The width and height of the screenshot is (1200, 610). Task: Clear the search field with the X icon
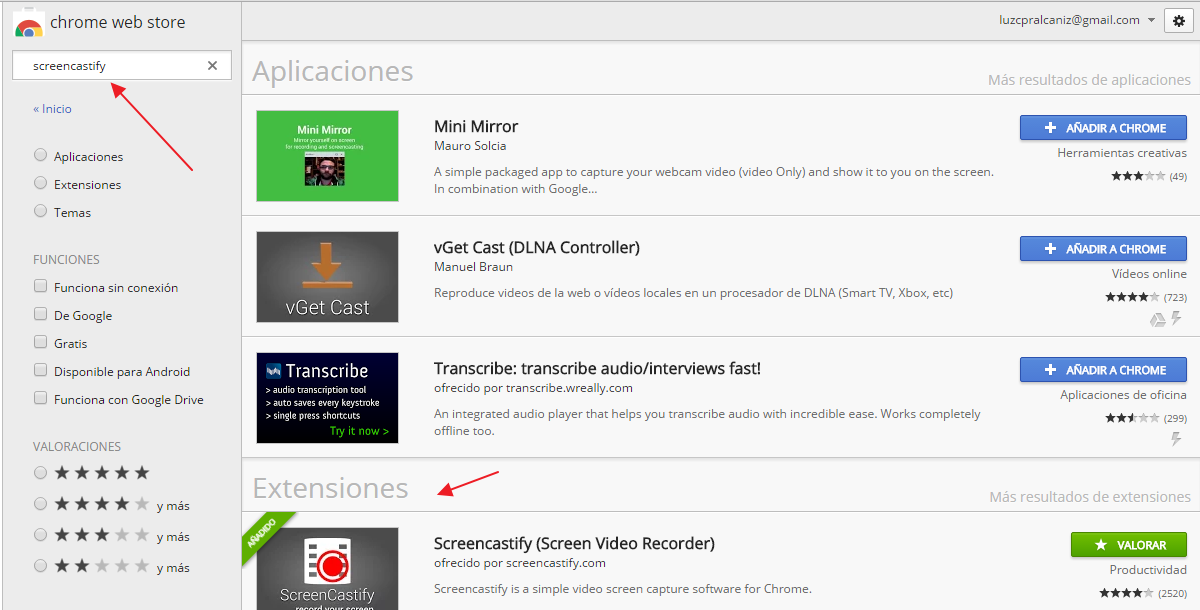pos(212,66)
